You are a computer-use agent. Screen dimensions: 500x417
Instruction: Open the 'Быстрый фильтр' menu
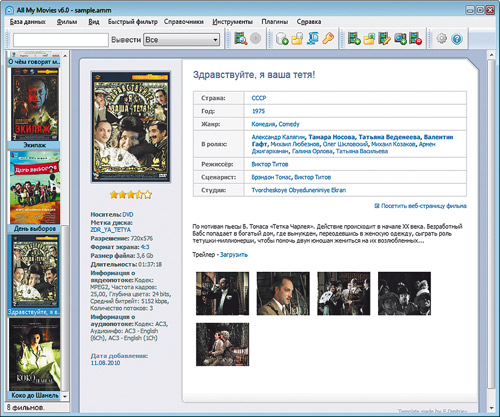tap(133, 22)
